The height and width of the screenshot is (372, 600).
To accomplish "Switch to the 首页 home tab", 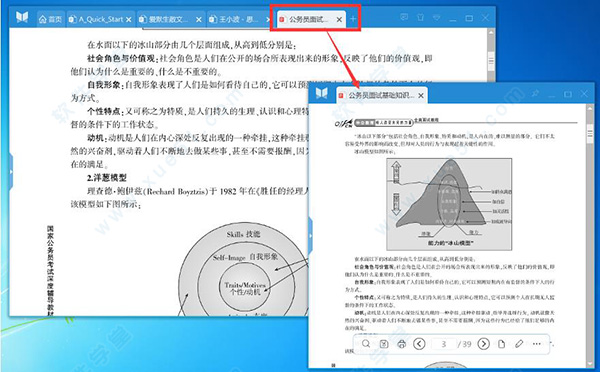I will 50,19.
